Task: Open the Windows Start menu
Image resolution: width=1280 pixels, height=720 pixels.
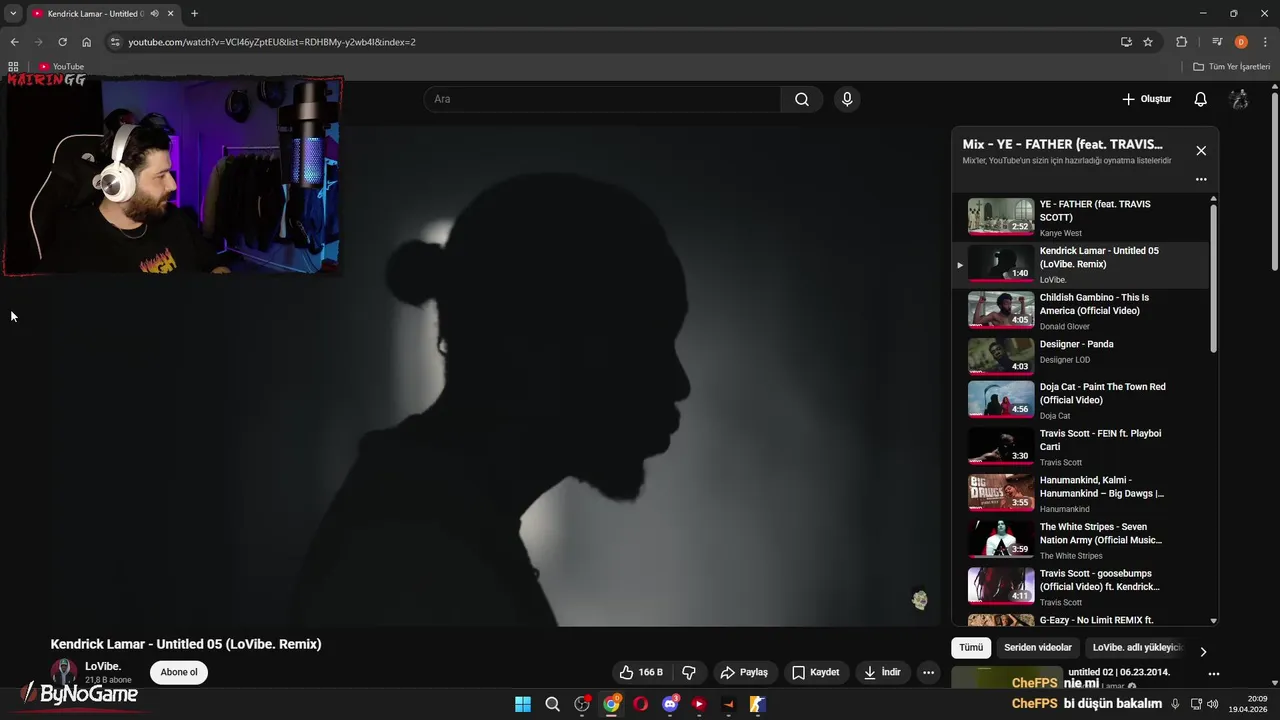Action: pos(523,704)
